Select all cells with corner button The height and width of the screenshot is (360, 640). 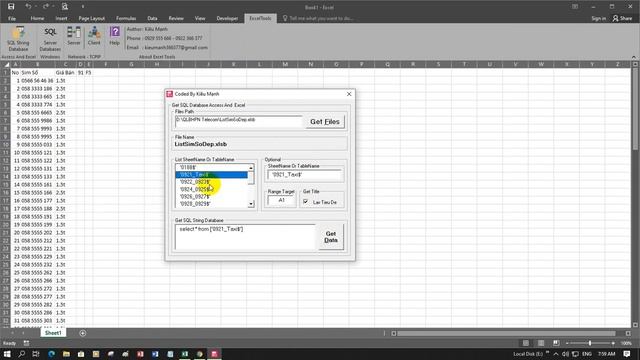point(6,64)
